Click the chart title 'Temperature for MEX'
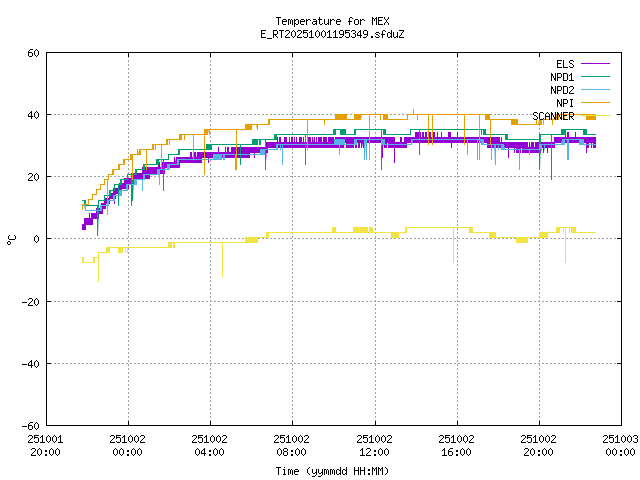 coord(332,21)
